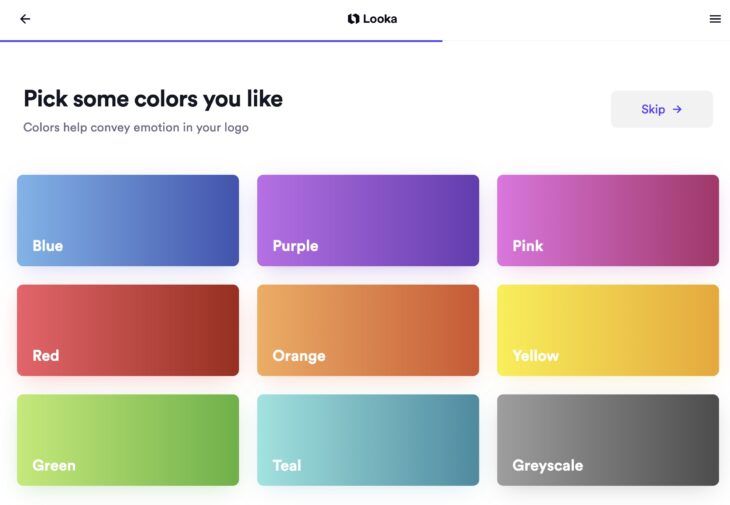The height and width of the screenshot is (505, 730).
Task: Click the arrow icon inside Skip button
Action: [x=677, y=109]
